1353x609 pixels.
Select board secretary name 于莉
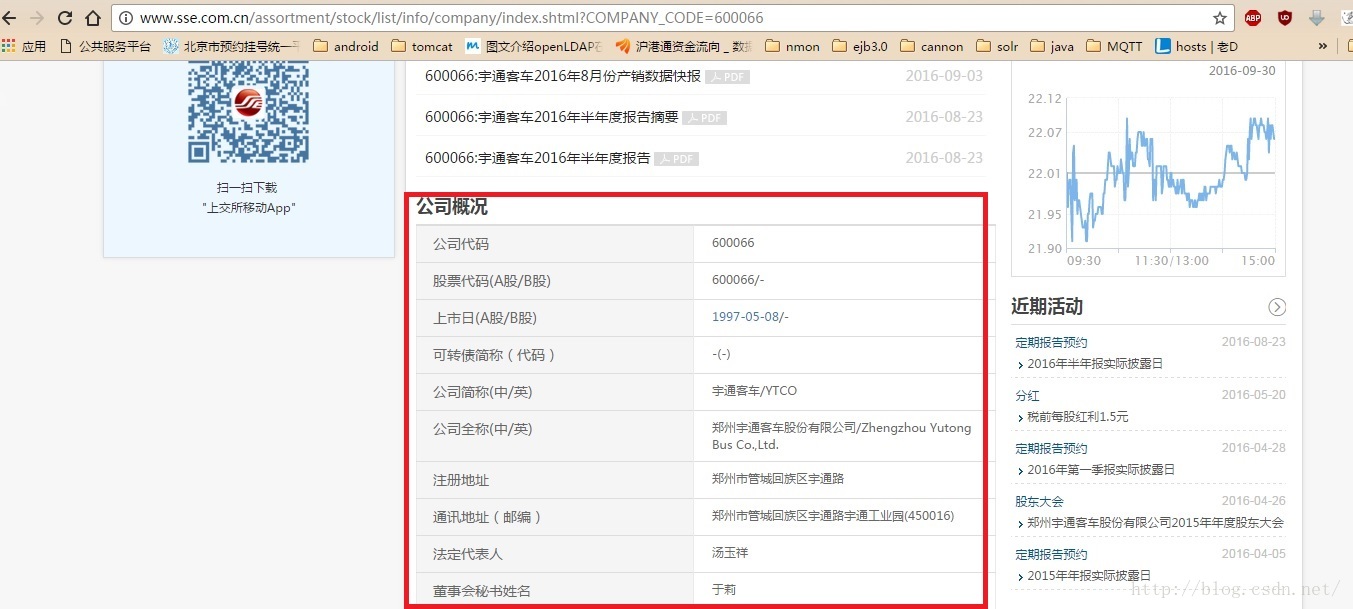pyautogui.click(x=724, y=590)
